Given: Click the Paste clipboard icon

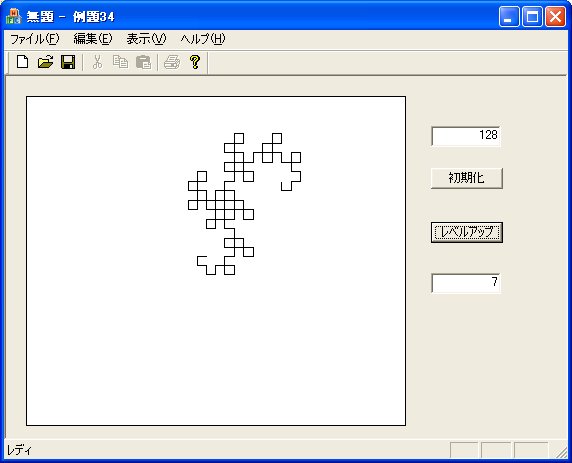Looking at the screenshot, I should (143, 62).
